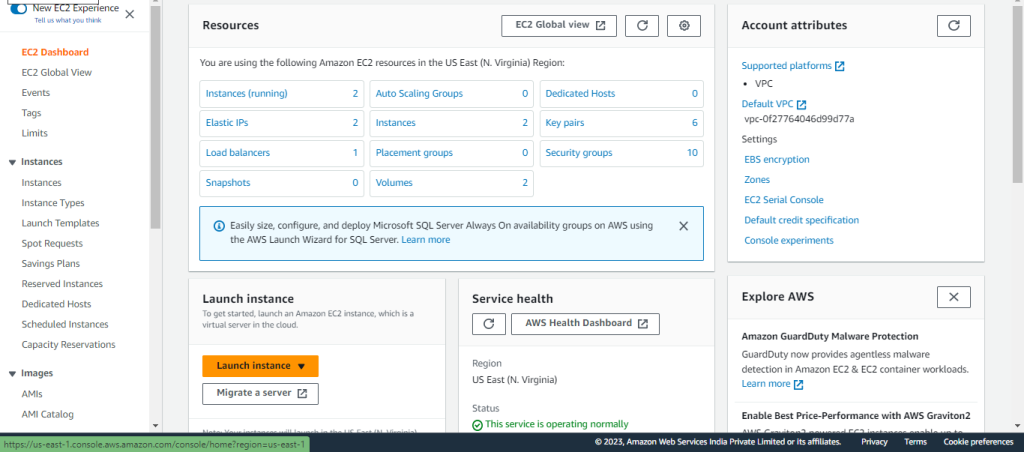Open Console experiments setting
Screen dimensions: 1024x452
tap(789, 241)
